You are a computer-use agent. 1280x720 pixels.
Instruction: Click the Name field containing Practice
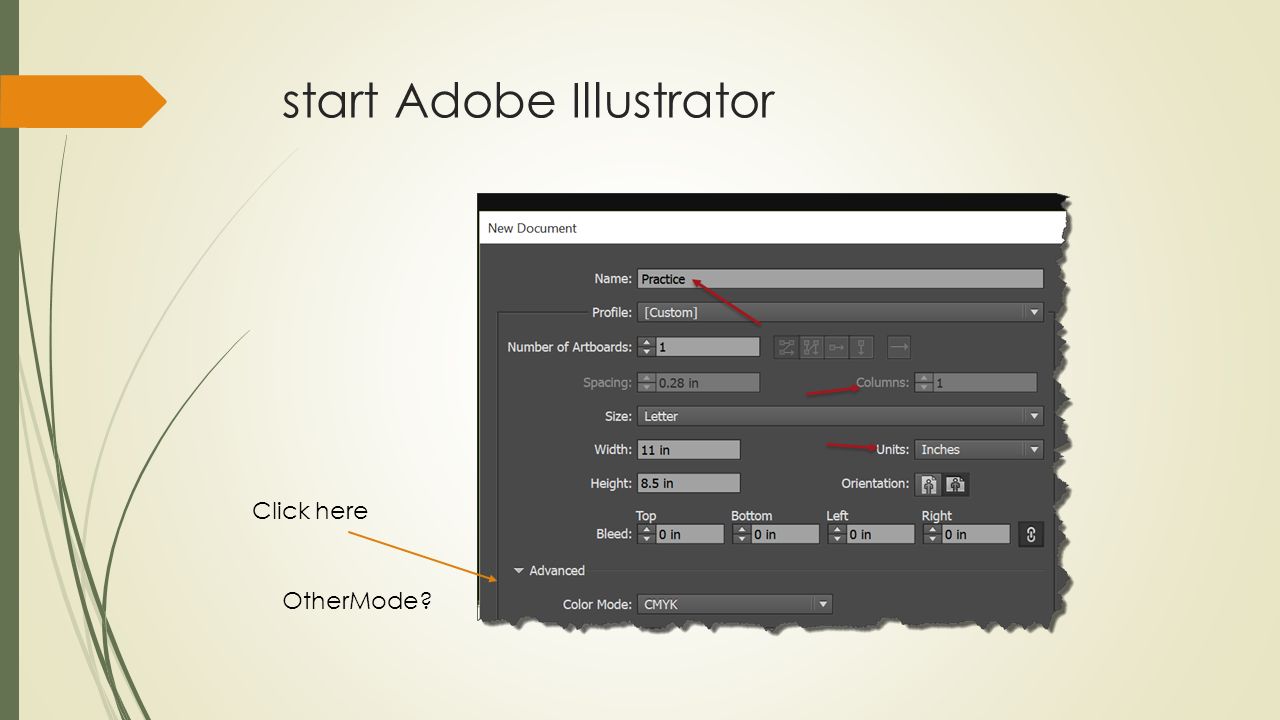[x=840, y=279]
